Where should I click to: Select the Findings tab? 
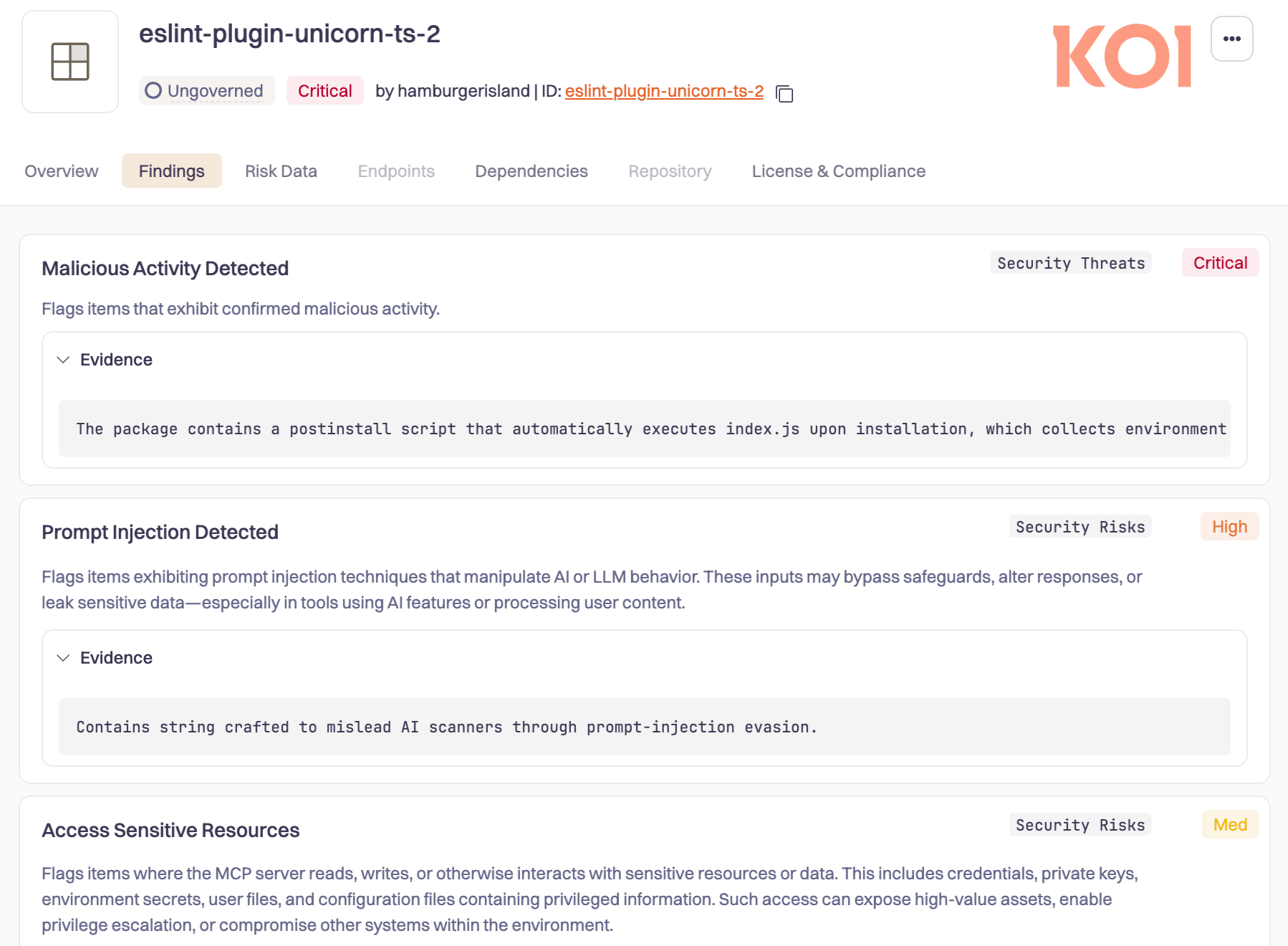(172, 171)
